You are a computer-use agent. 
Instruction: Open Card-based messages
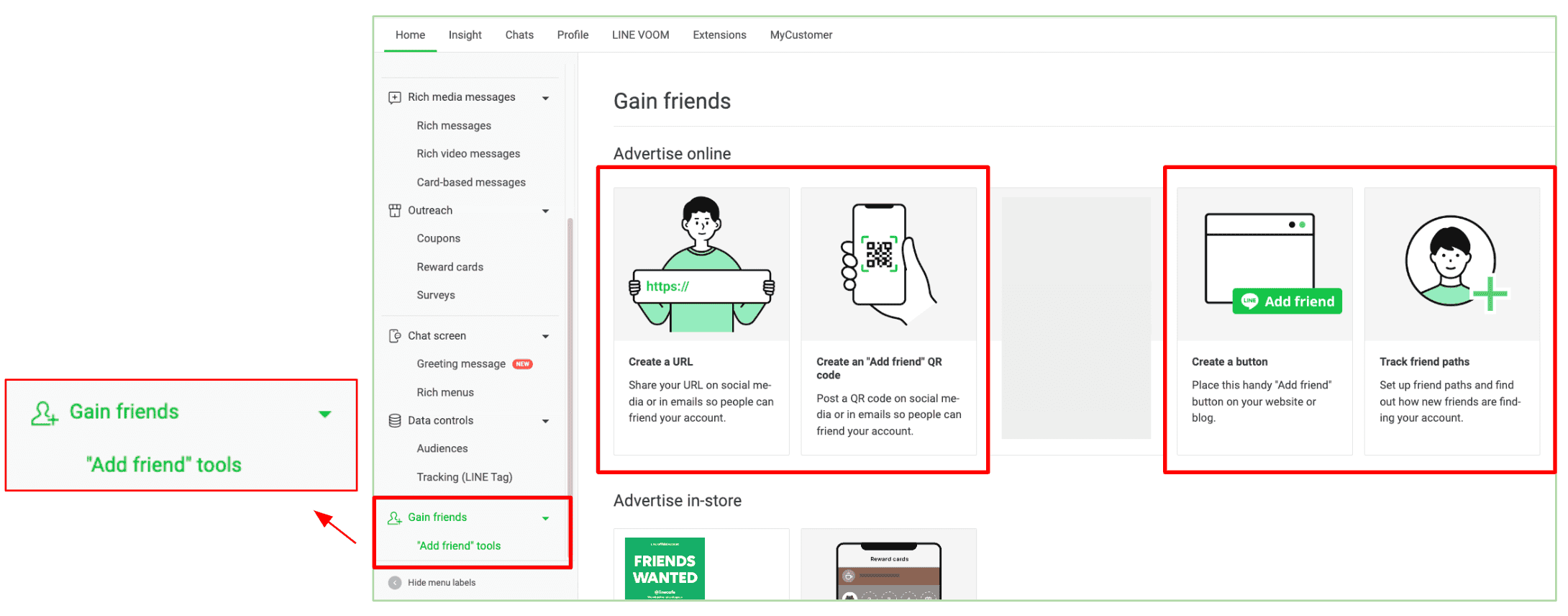point(471,182)
